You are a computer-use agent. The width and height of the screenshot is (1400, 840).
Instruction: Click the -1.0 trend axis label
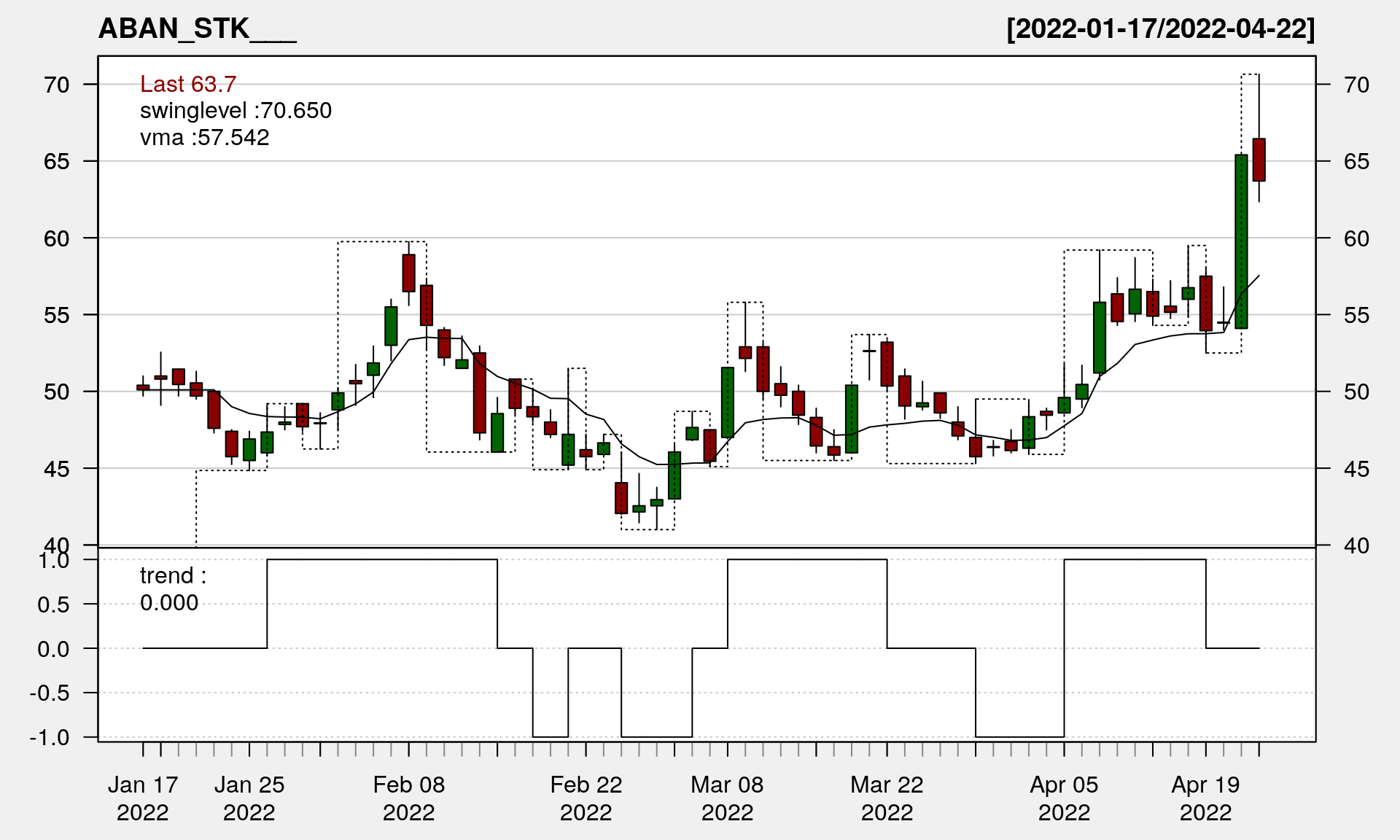click(50, 737)
